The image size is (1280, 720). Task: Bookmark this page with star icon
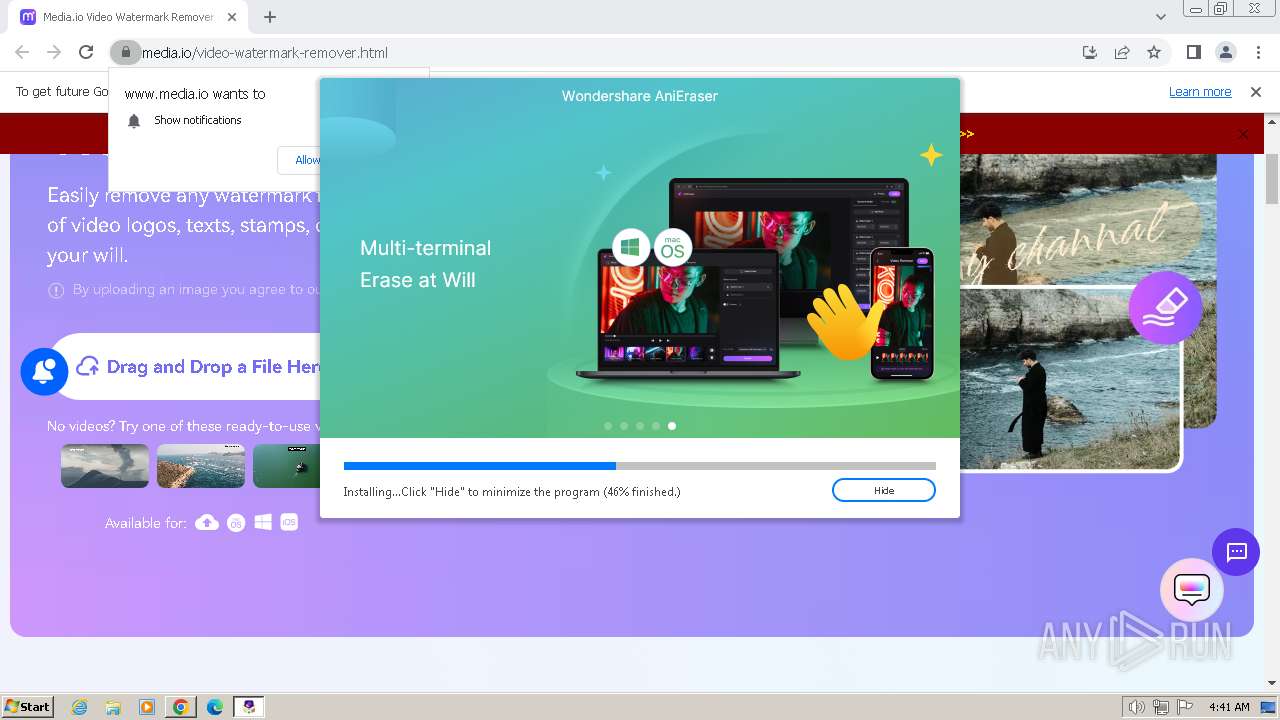[1154, 52]
